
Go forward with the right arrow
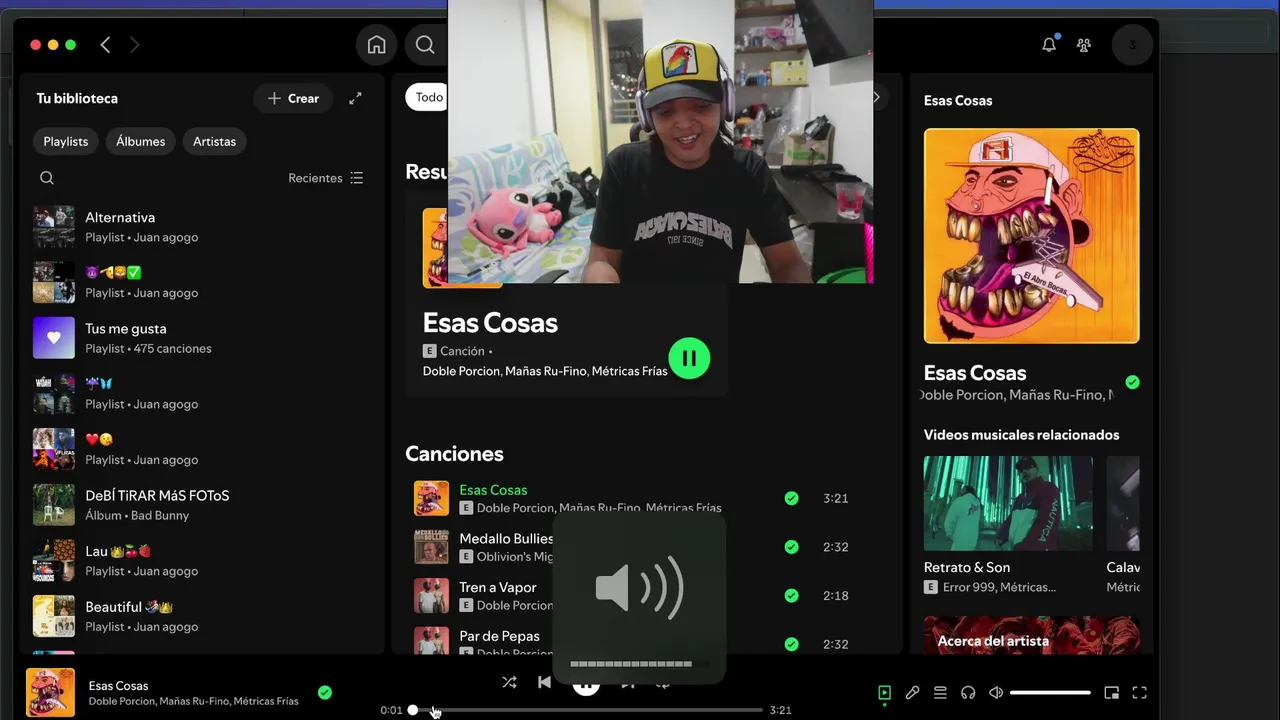(x=134, y=45)
